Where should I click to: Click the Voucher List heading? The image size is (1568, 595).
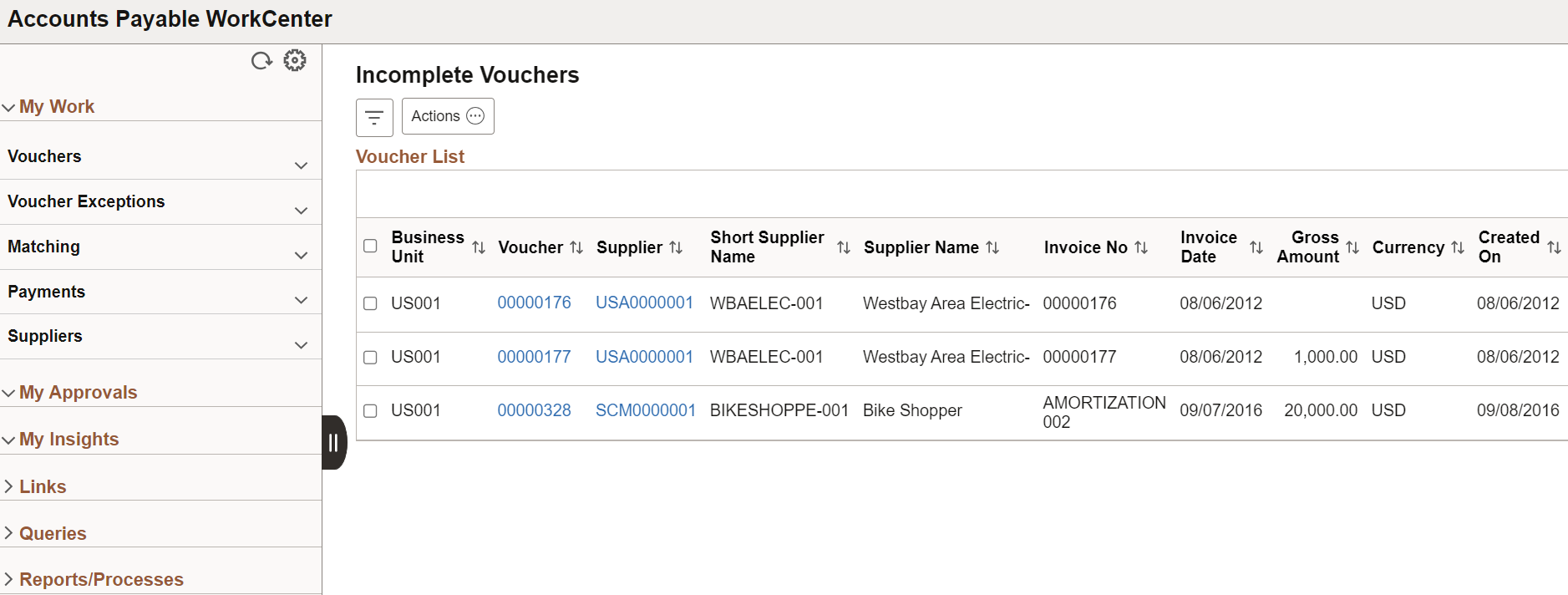410,156
